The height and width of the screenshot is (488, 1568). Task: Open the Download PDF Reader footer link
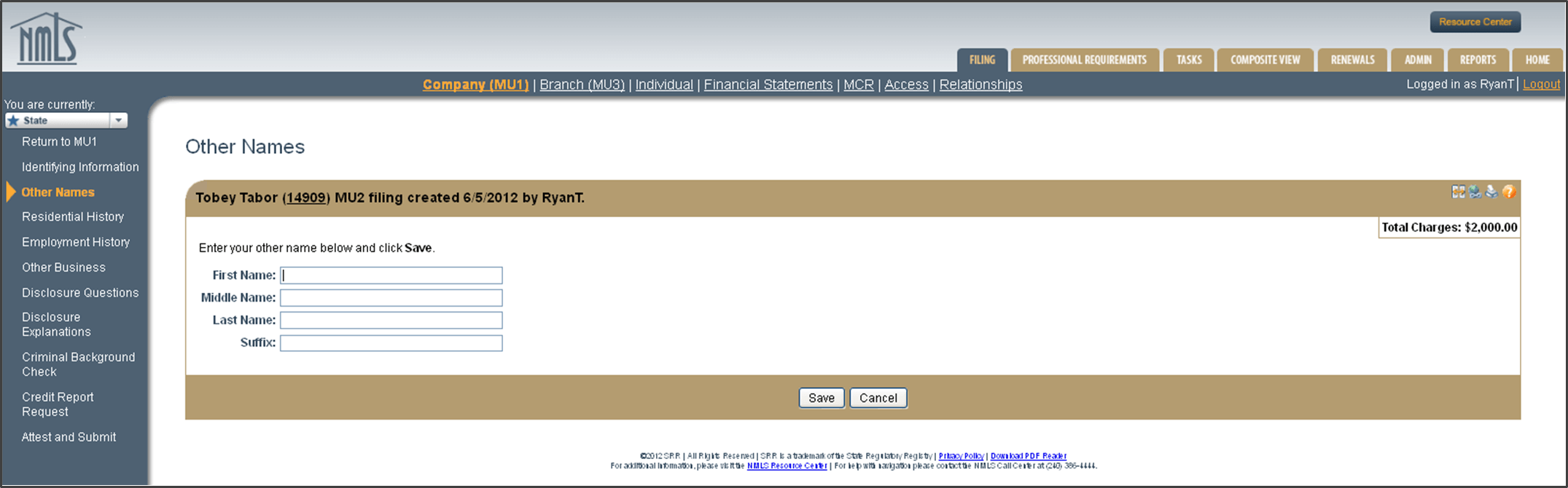click(1029, 456)
